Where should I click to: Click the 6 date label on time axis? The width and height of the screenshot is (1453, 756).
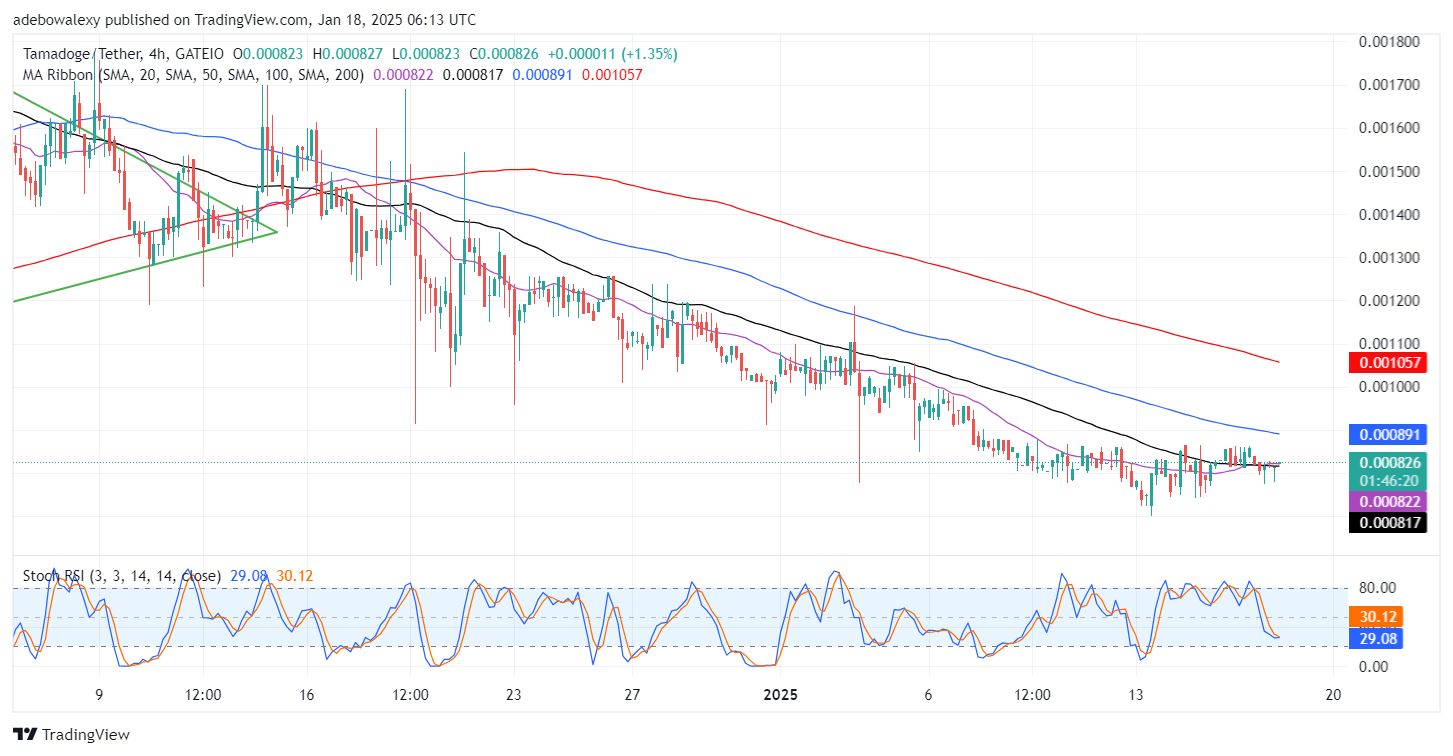[x=928, y=695]
